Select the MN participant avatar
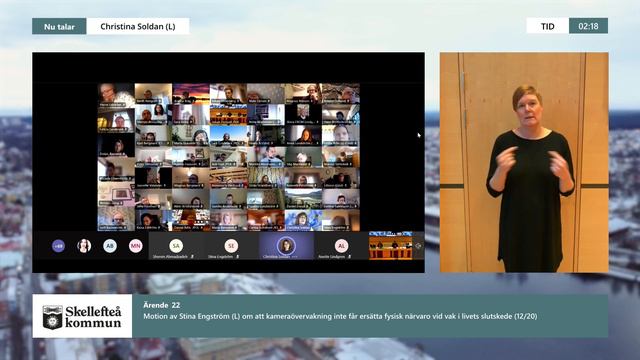640x360 pixels. 136,246
